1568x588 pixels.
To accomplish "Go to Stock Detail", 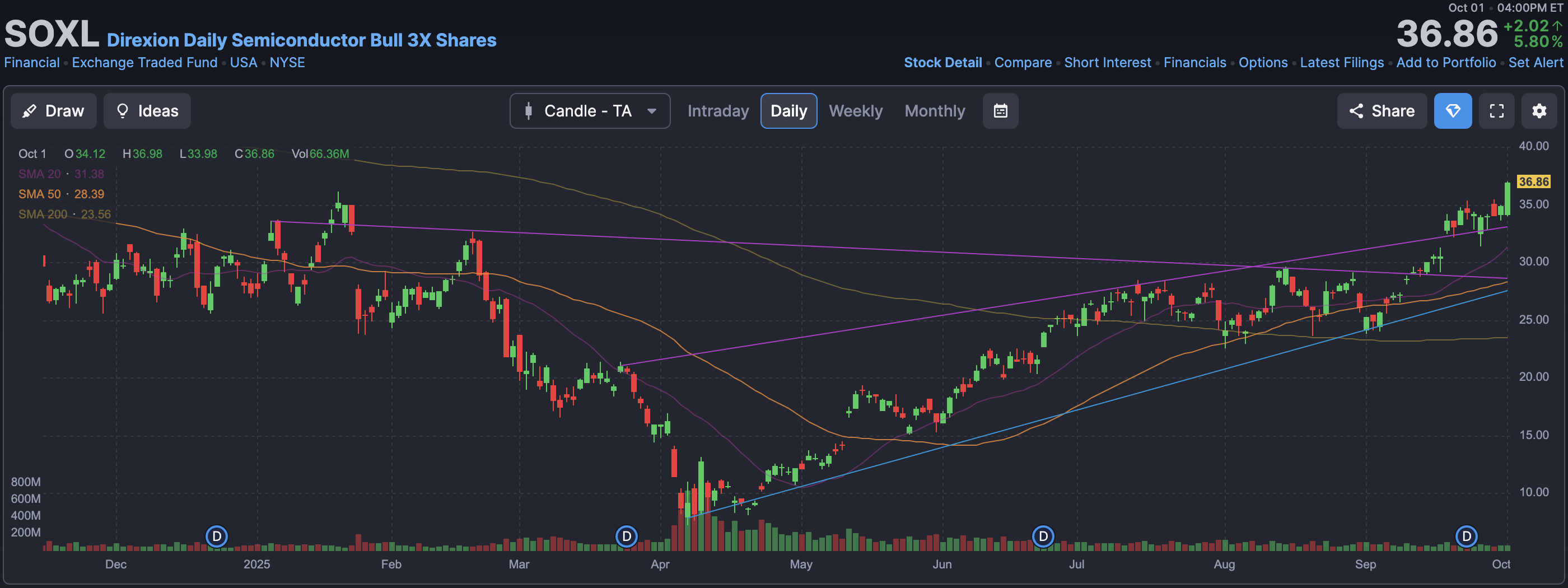I will [x=942, y=63].
